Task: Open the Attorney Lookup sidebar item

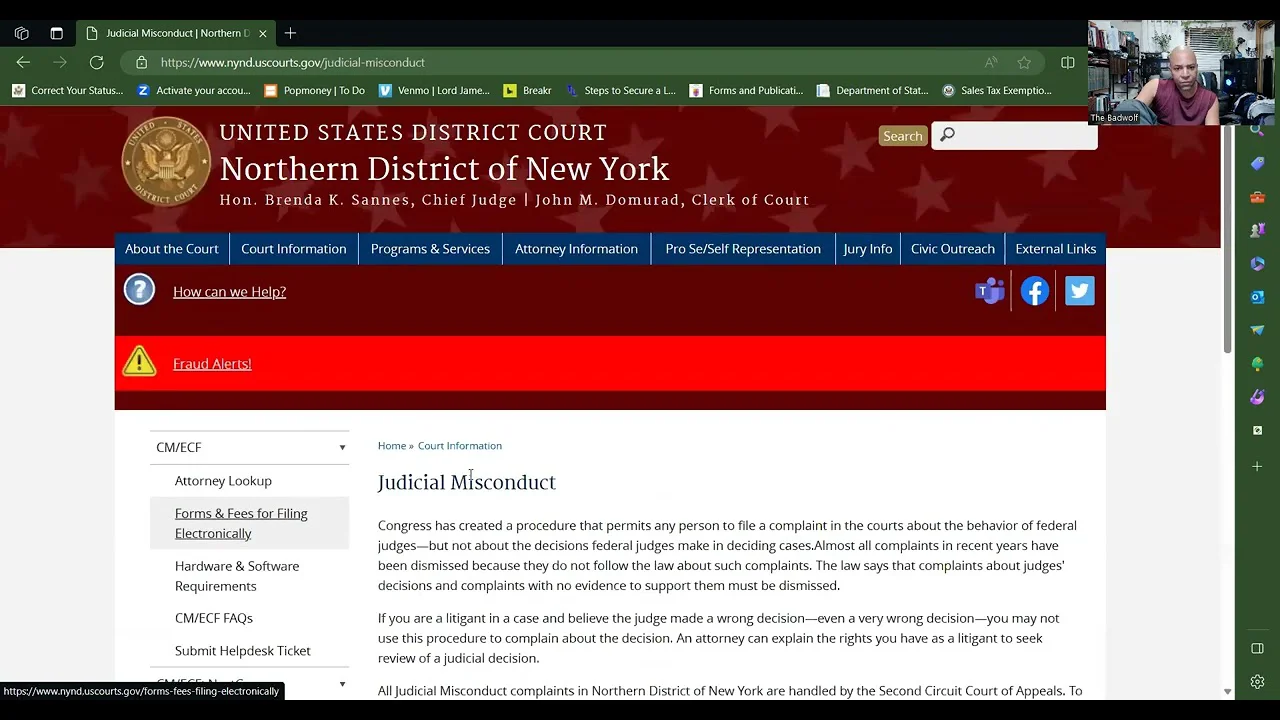Action: 223,481
